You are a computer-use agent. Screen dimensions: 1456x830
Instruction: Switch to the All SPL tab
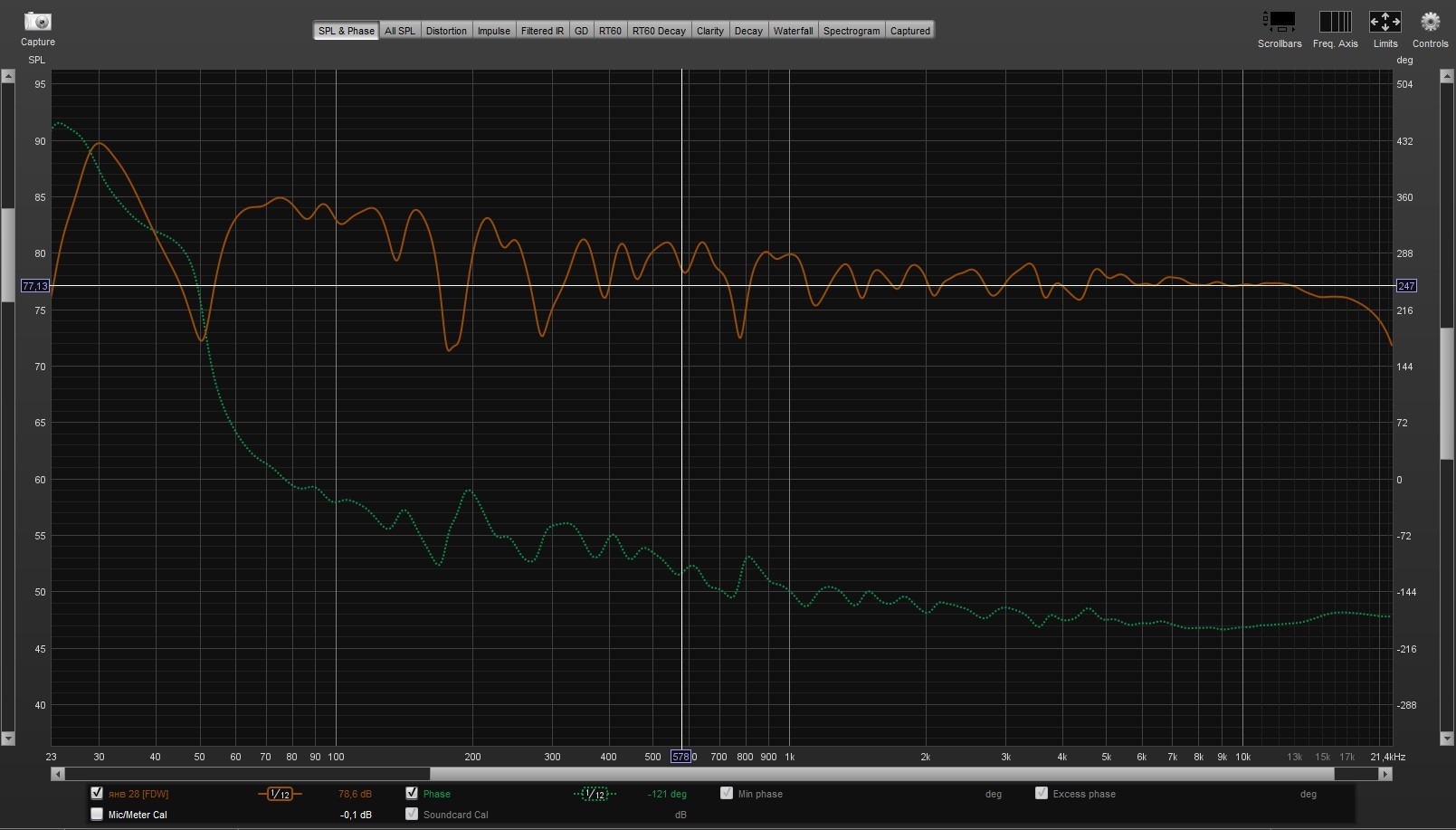[x=400, y=31]
